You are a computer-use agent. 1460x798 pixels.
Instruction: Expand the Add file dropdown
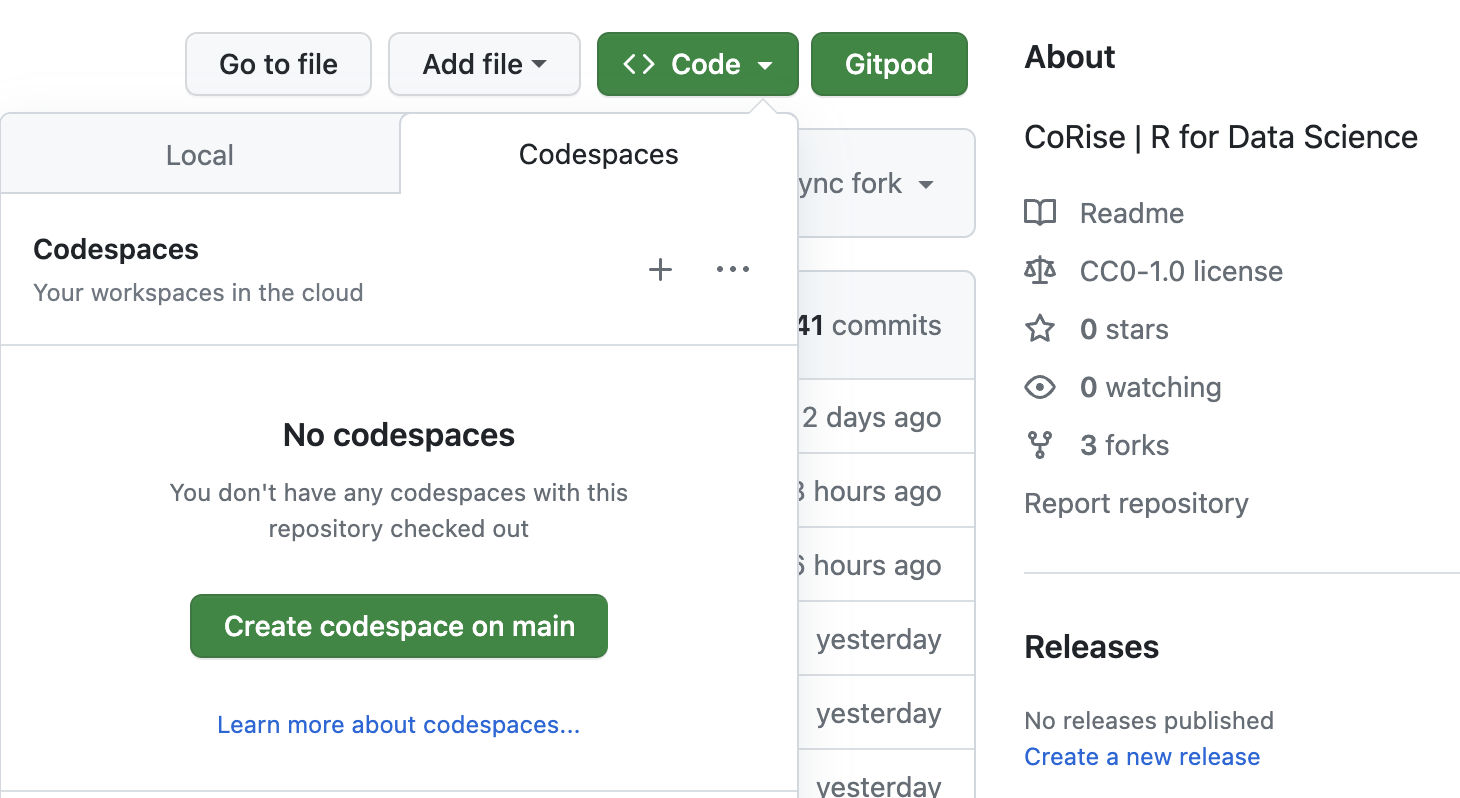[484, 64]
